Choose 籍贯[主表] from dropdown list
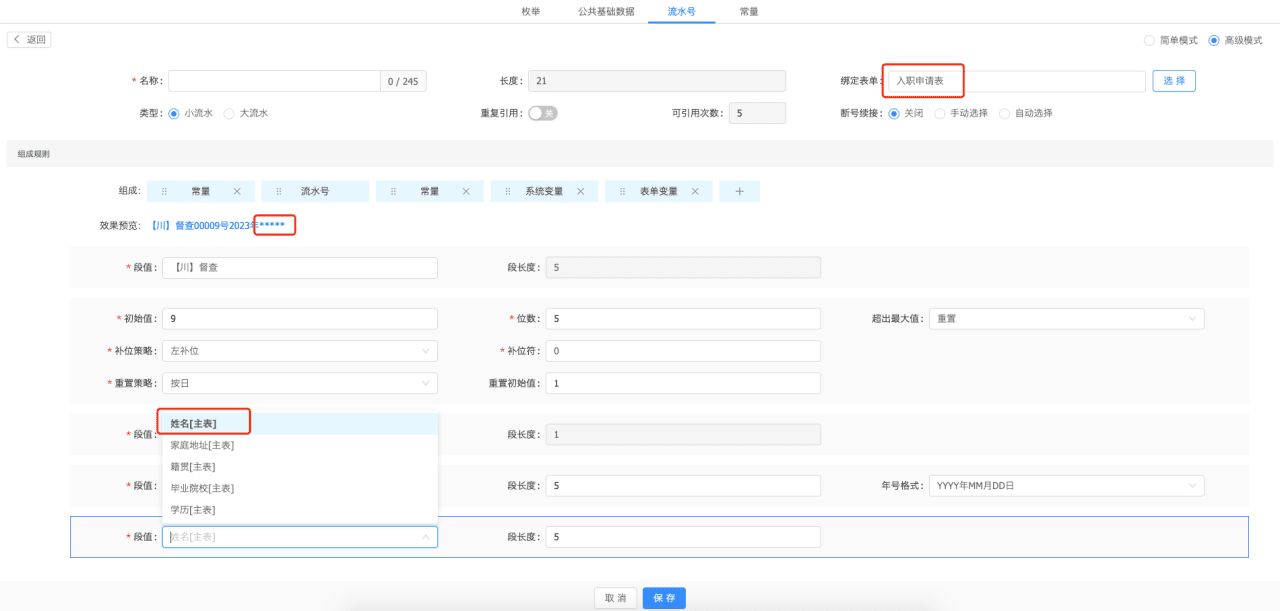This screenshot has height=611, width=1280. [300, 467]
